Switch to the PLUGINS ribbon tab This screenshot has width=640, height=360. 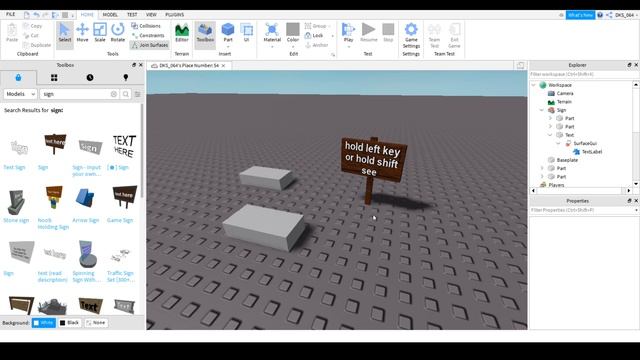pyautogui.click(x=175, y=14)
